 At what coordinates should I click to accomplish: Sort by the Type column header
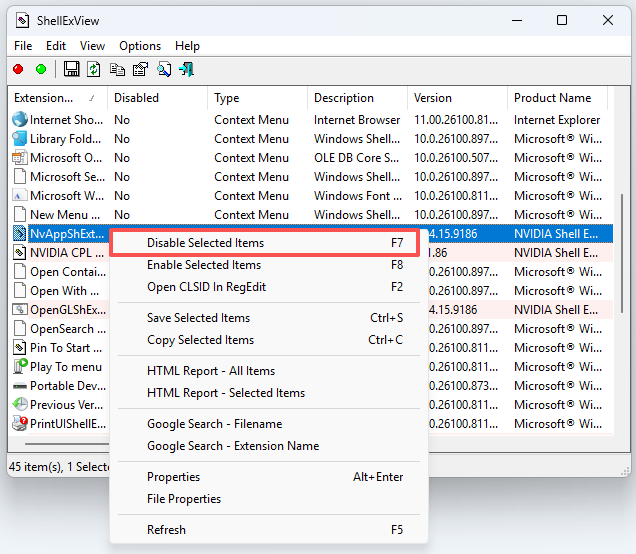click(x=257, y=98)
